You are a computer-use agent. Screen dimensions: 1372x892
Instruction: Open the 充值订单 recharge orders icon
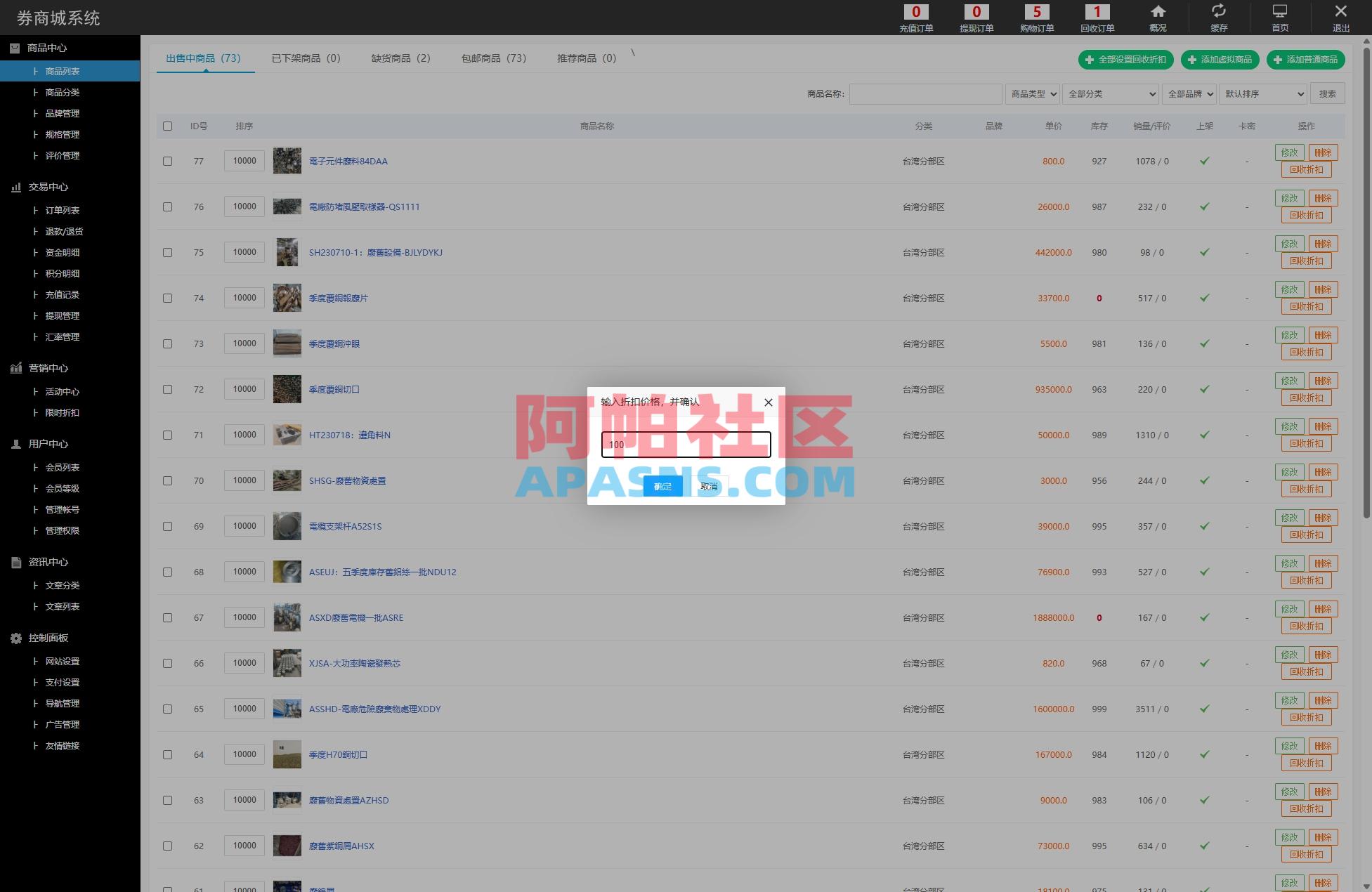click(915, 18)
